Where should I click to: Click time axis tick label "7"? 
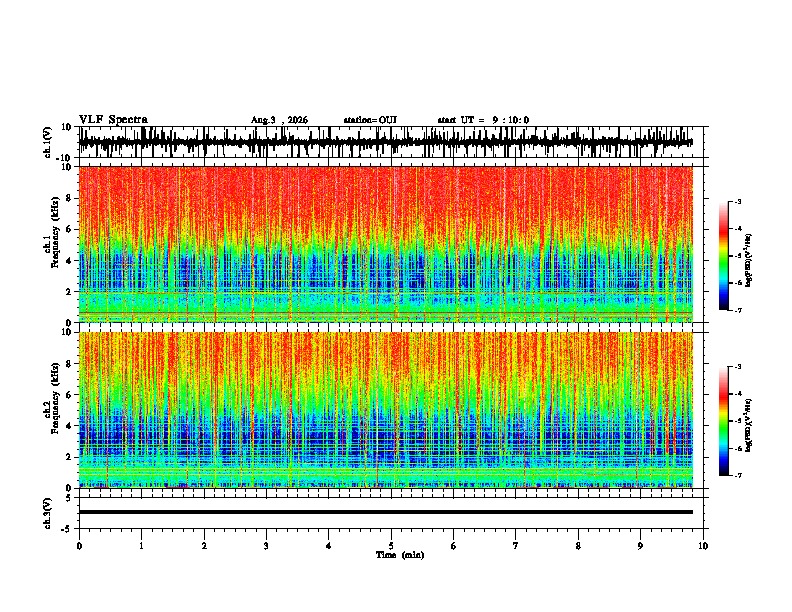click(x=516, y=546)
